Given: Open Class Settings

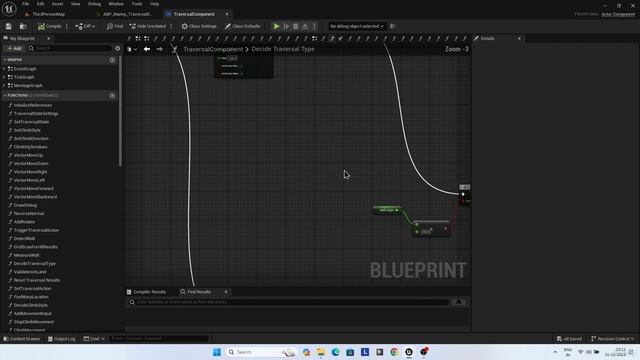Looking at the screenshot, I should 199,26.
